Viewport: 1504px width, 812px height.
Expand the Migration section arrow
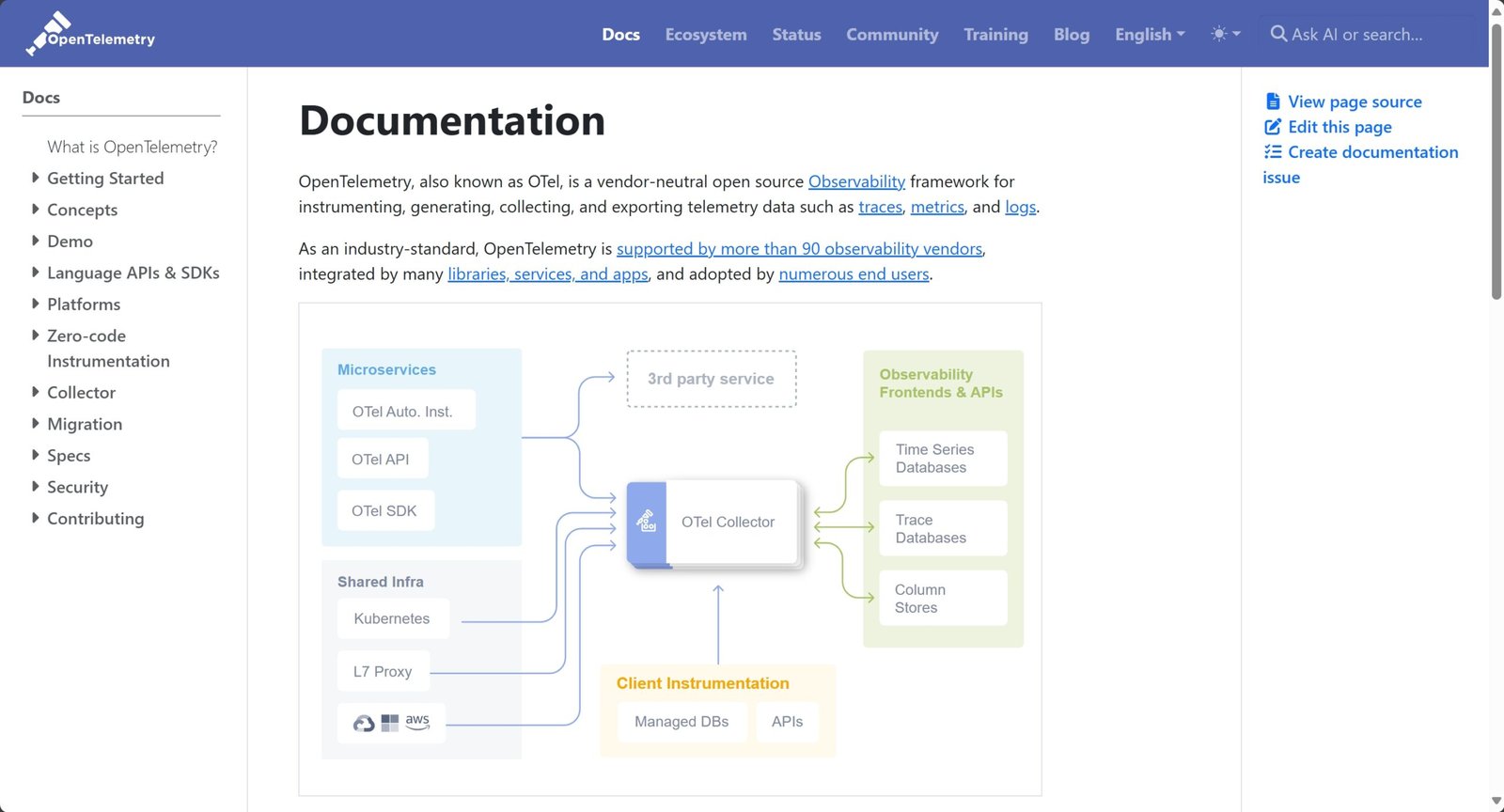coord(36,424)
